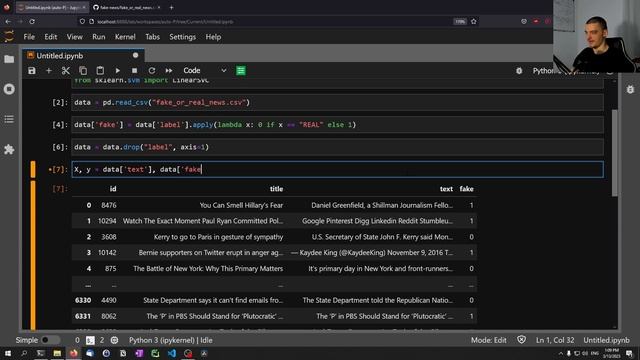Click into the active cell editing X, y

338,169
